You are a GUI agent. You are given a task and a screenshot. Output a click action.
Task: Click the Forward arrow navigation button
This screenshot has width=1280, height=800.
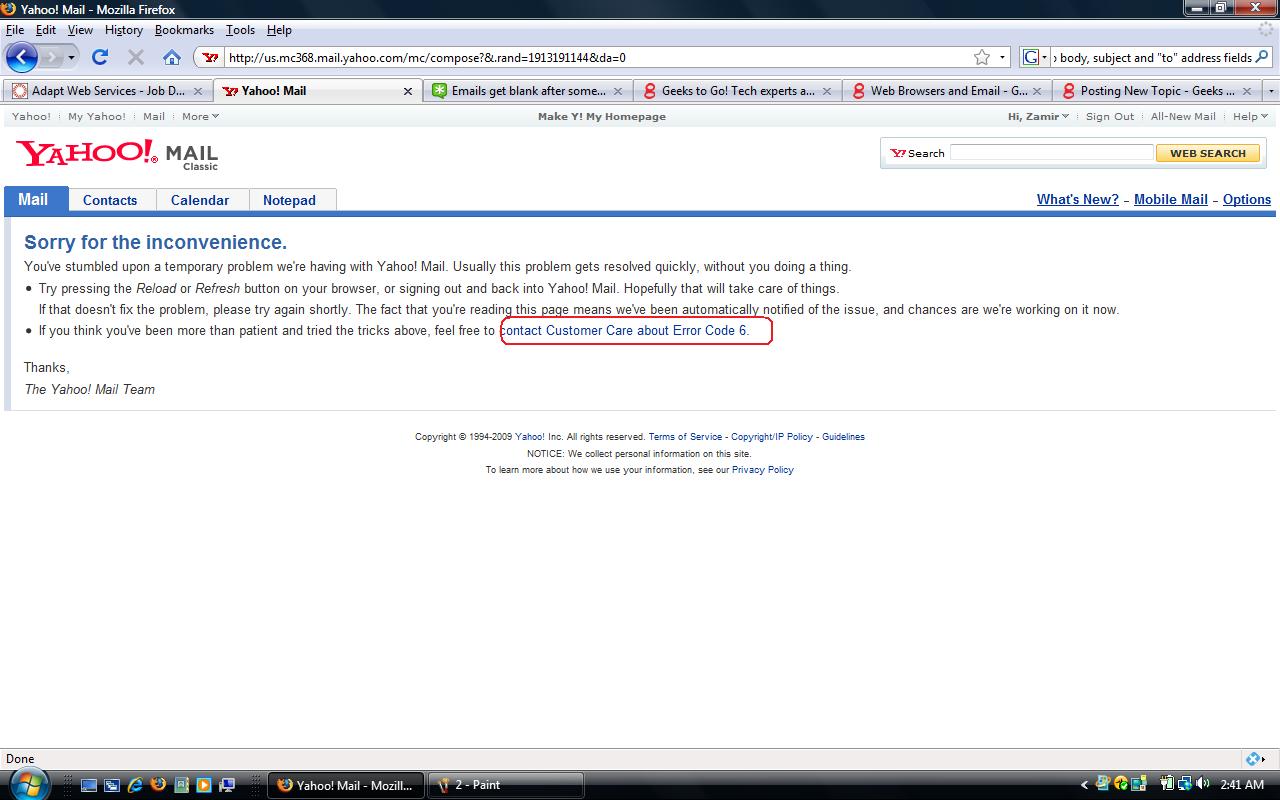point(52,57)
